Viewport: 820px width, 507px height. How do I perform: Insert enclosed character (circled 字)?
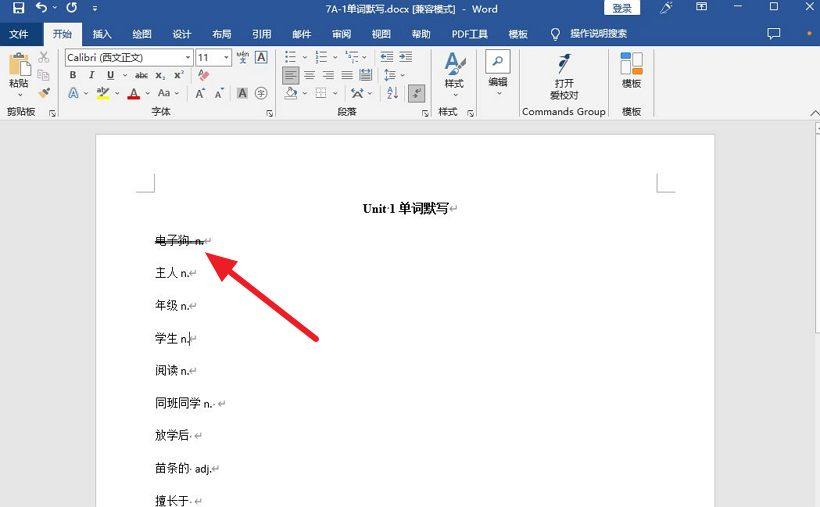(261, 93)
